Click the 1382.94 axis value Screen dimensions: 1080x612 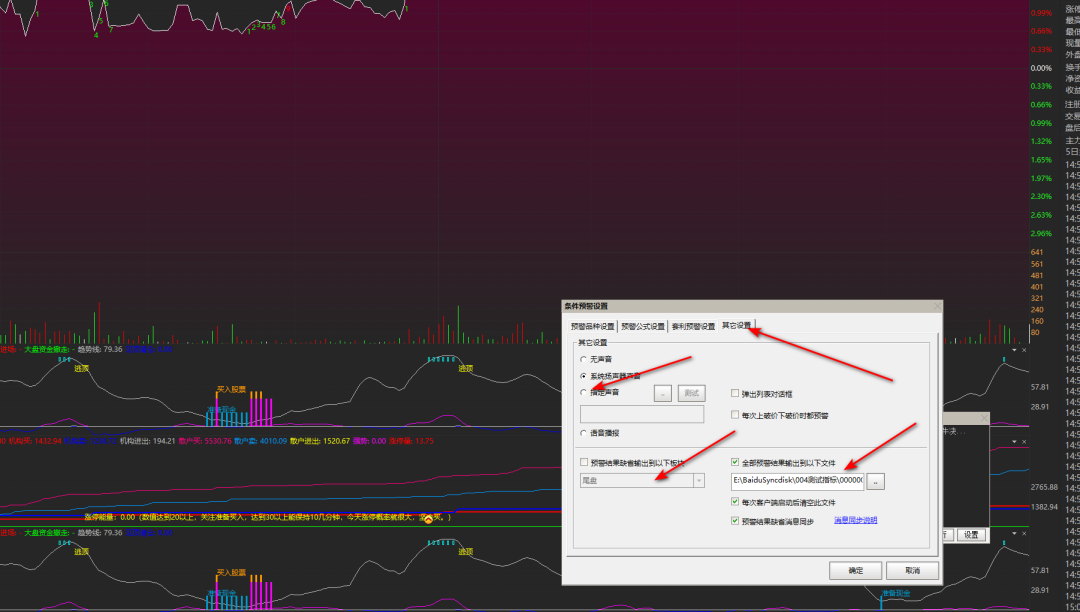coord(1044,506)
